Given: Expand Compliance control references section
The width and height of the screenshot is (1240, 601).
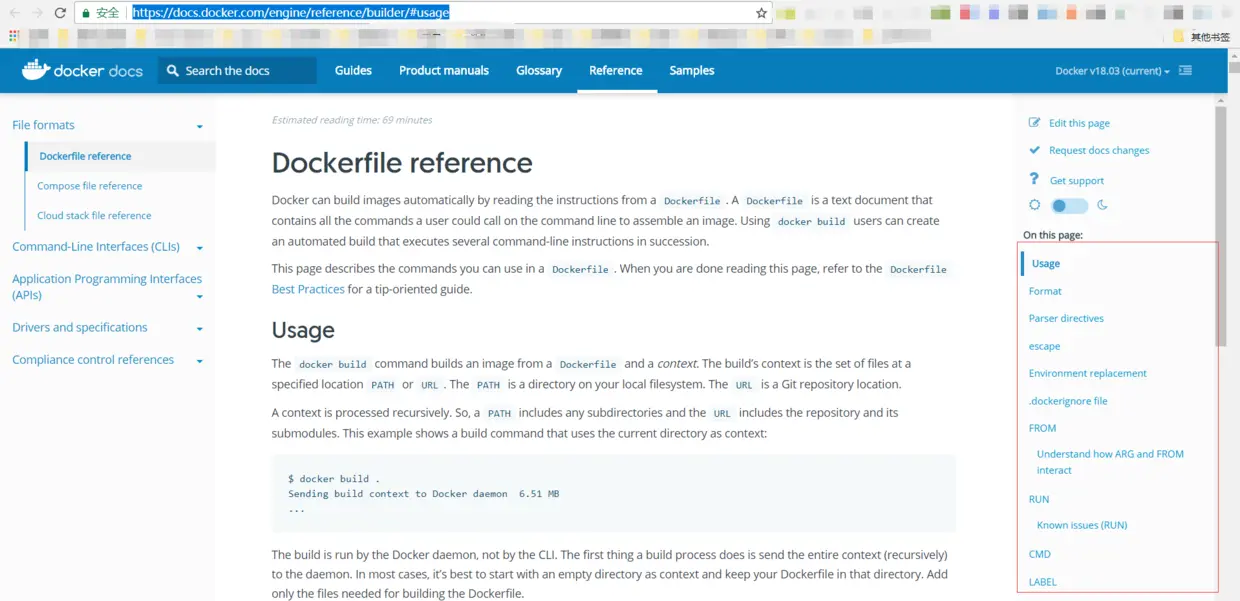Looking at the screenshot, I should click(200, 361).
